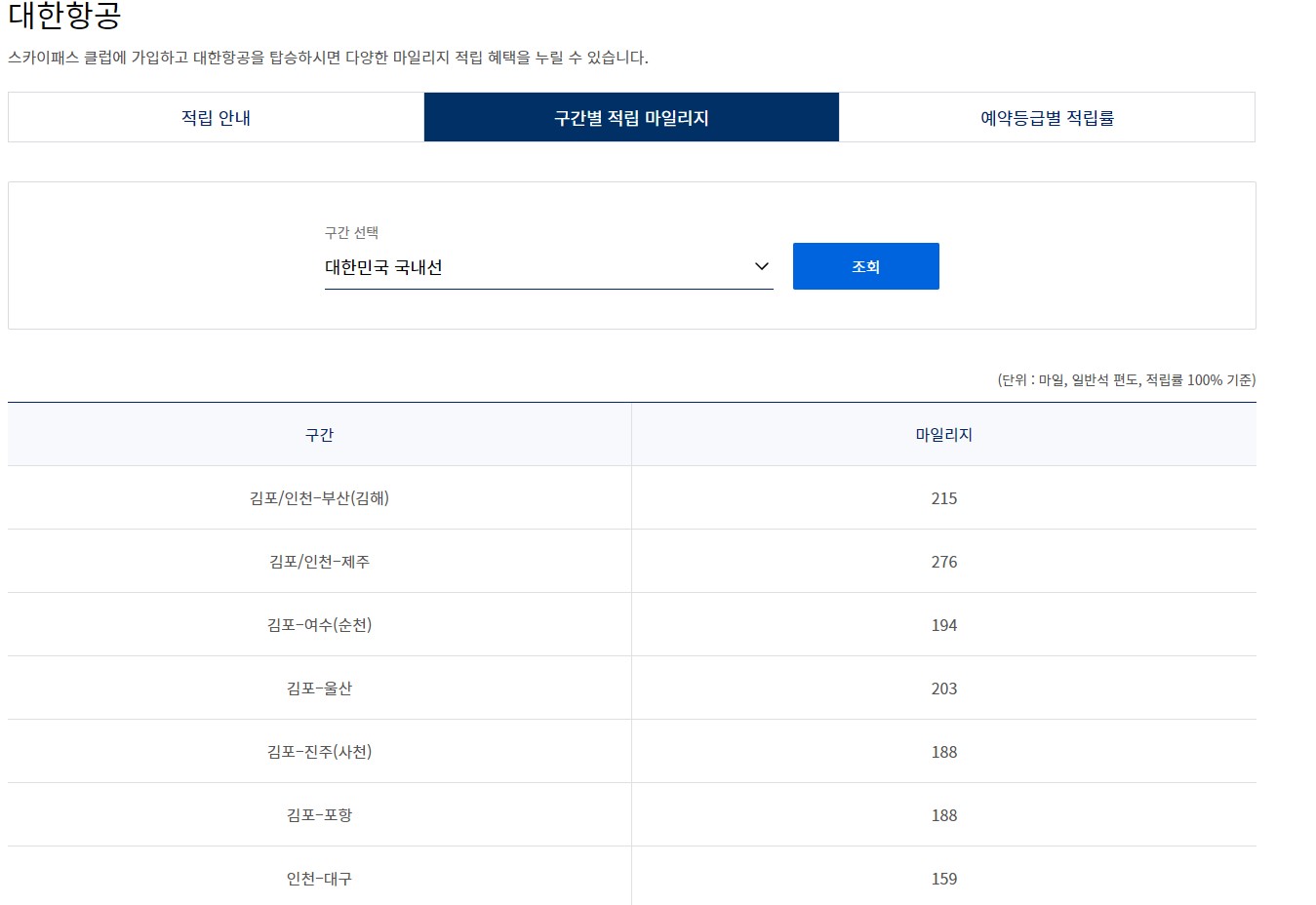Viewport: 1316px width, 905px height.
Task: Click the 대한항공 page heading
Action: tap(64, 16)
